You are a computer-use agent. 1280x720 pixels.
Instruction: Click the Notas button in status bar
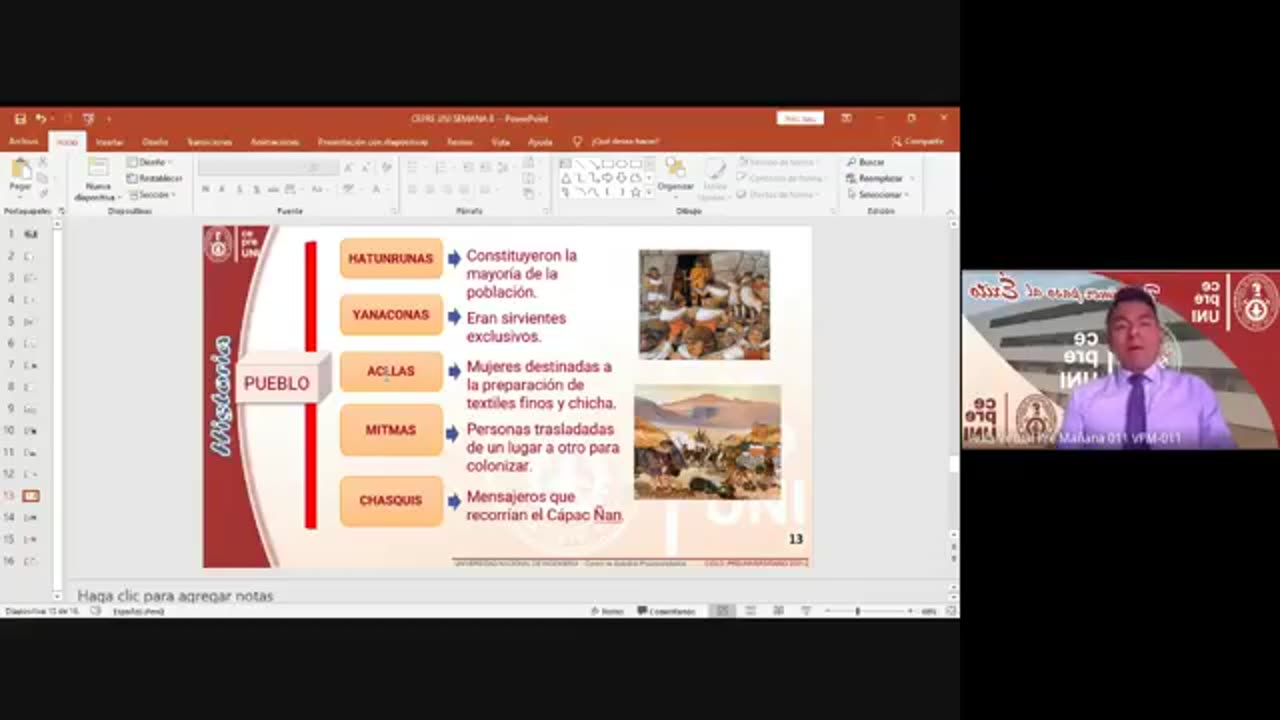pyautogui.click(x=607, y=611)
